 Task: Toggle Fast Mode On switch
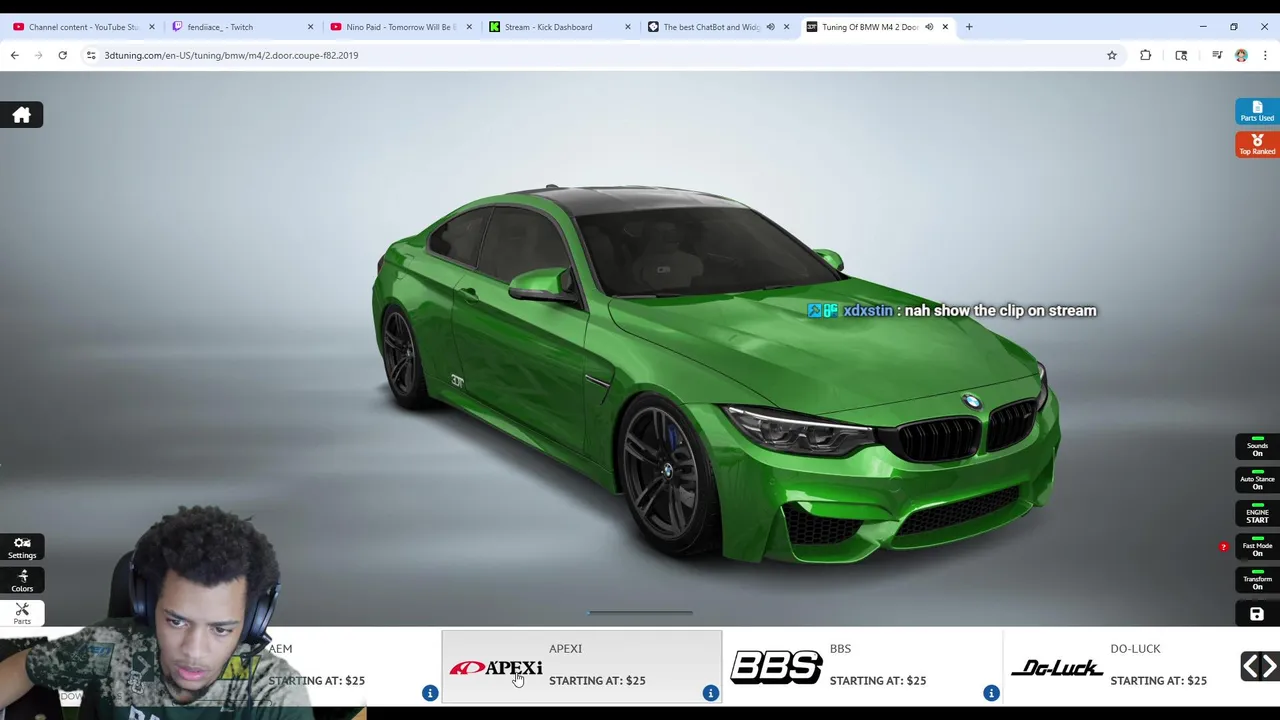pos(1257,546)
